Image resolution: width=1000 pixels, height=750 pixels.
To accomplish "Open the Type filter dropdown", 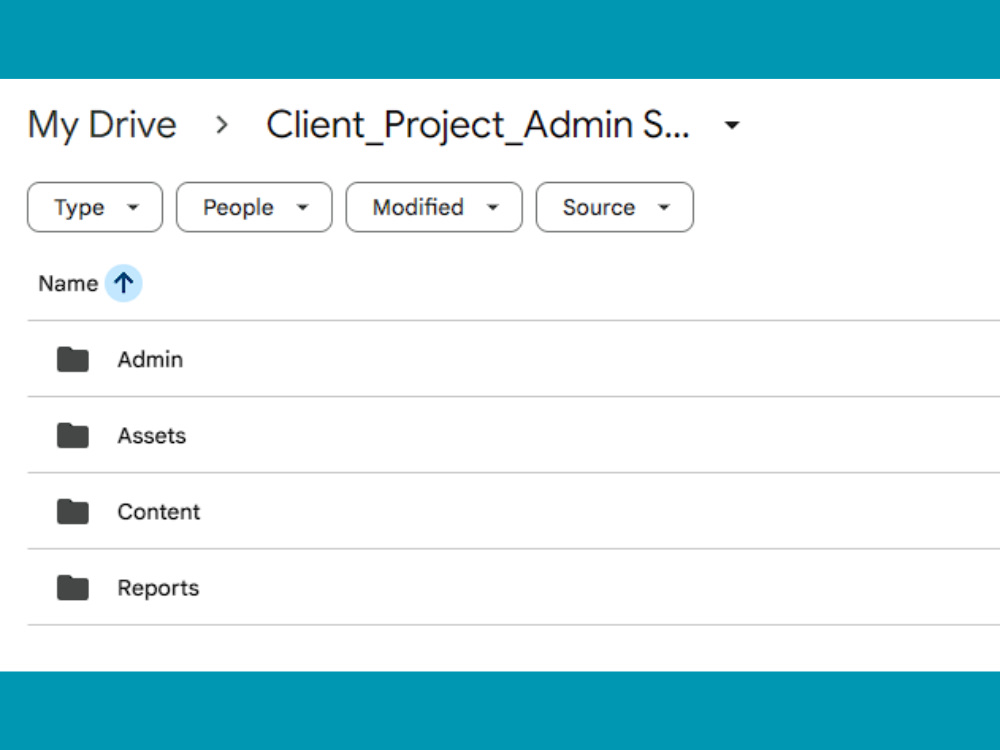I will (94, 207).
